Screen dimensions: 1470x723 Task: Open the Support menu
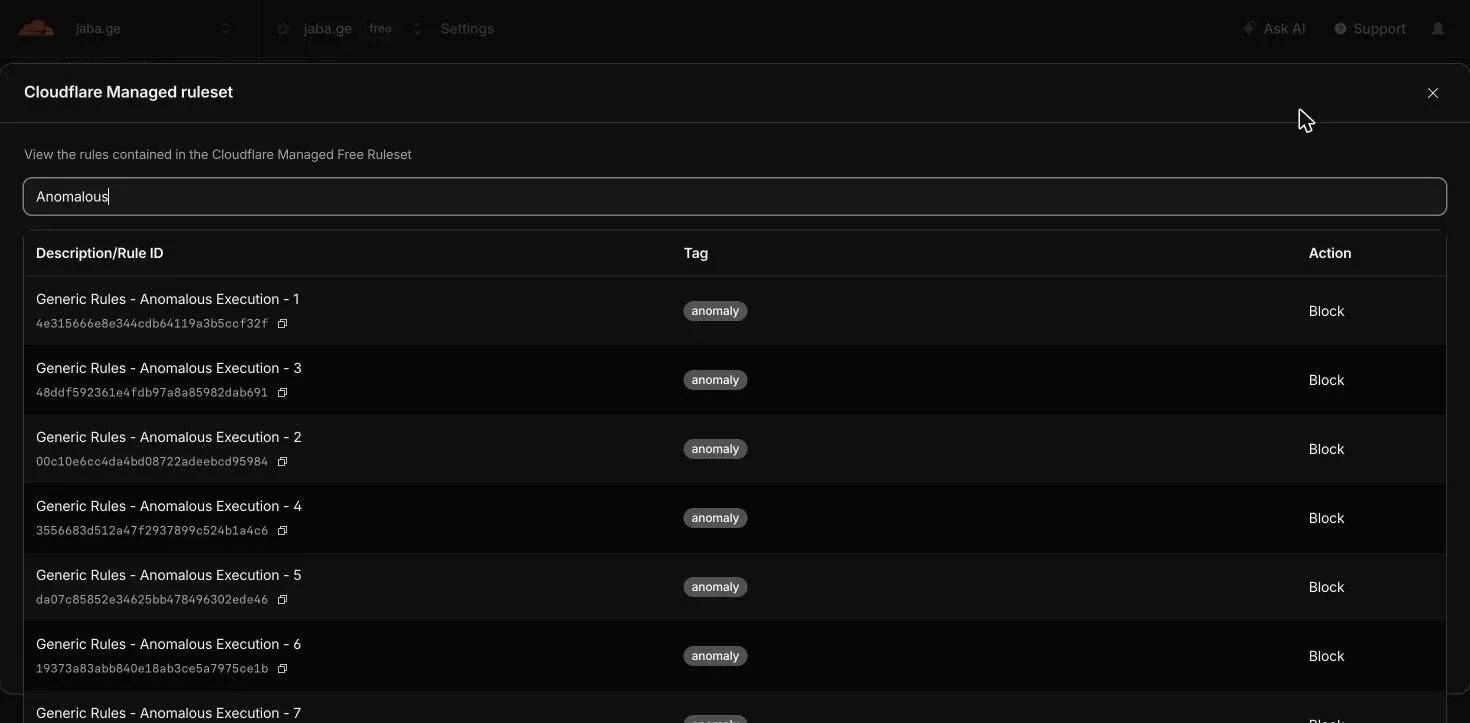pos(1370,29)
